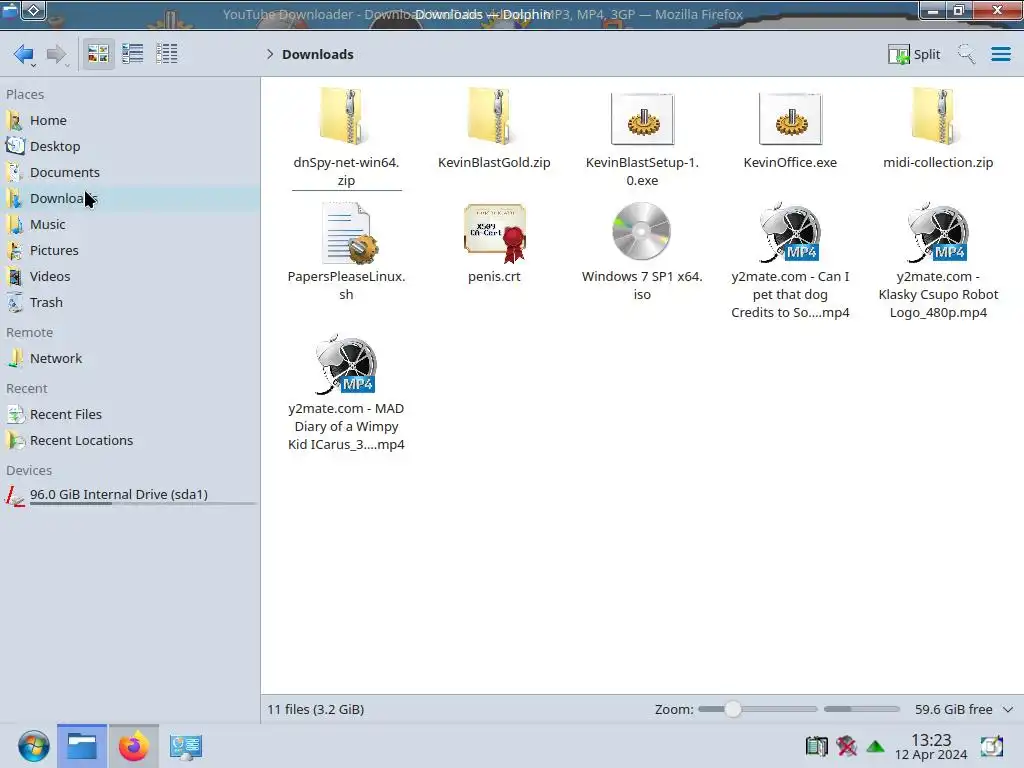This screenshot has width=1024, height=768.
Task: Select the .crt certificate file icon
Action: point(494,232)
